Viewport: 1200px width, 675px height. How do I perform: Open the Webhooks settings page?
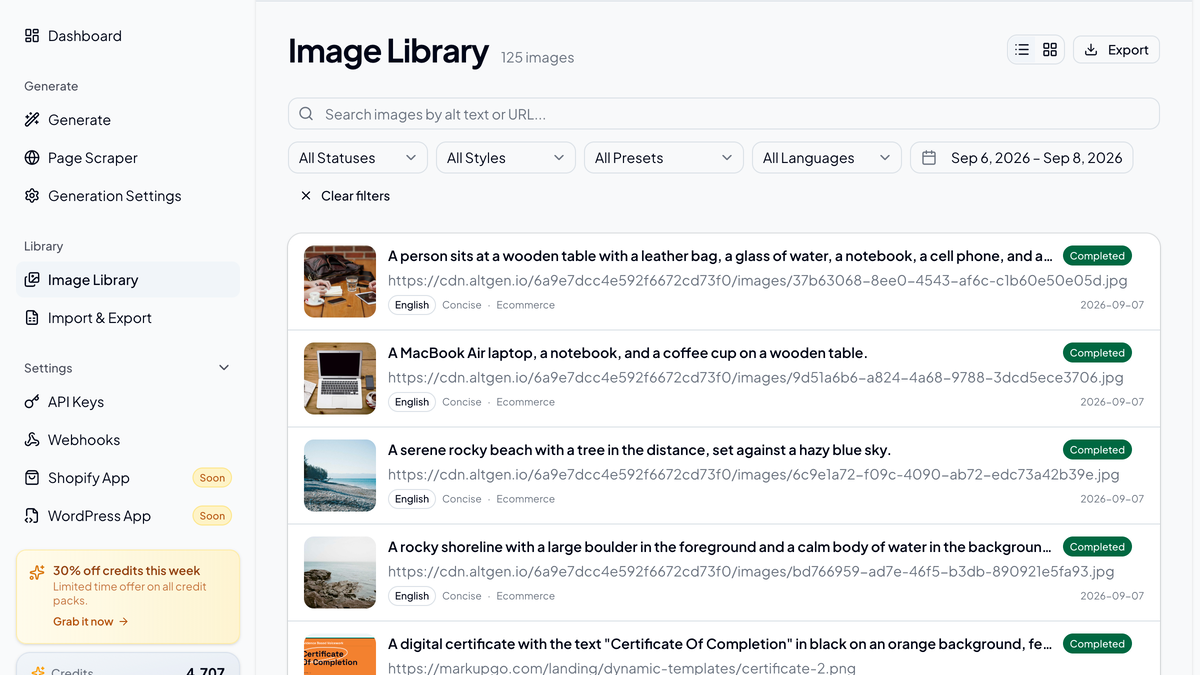[128, 440]
